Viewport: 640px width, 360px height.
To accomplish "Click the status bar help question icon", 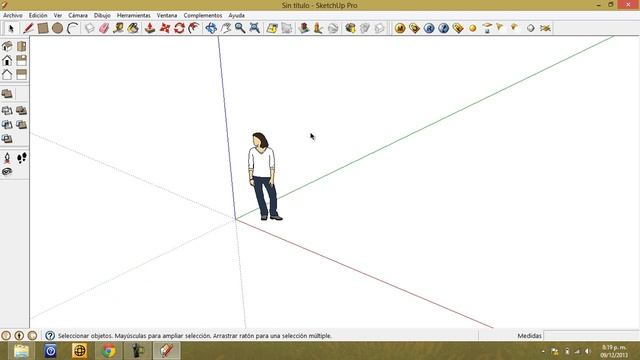I will pyautogui.click(x=50, y=336).
